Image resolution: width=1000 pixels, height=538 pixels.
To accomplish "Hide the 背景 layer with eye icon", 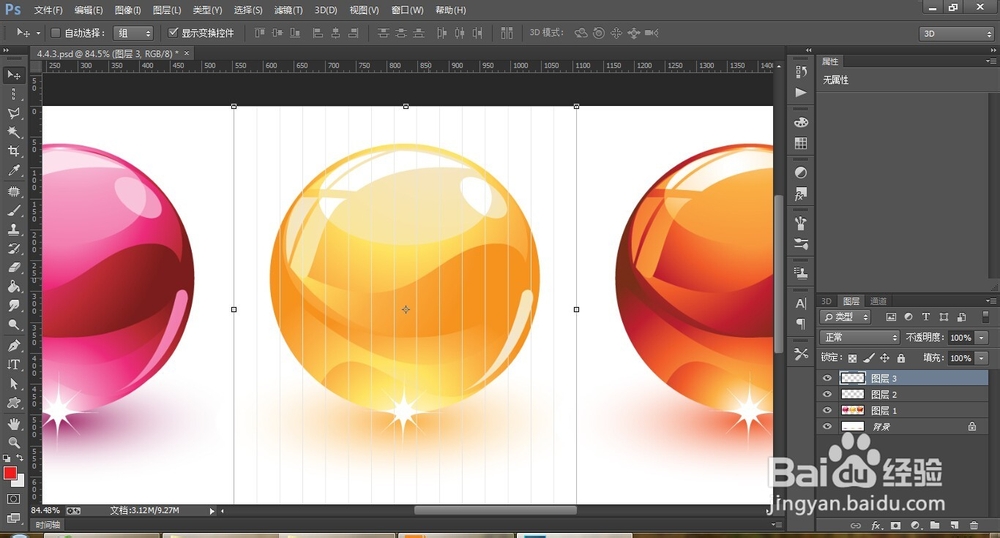I will pos(827,426).
